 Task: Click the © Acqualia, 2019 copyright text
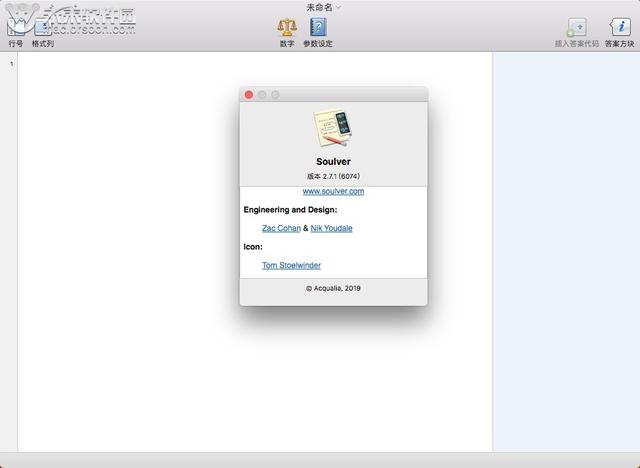point(333,288)
